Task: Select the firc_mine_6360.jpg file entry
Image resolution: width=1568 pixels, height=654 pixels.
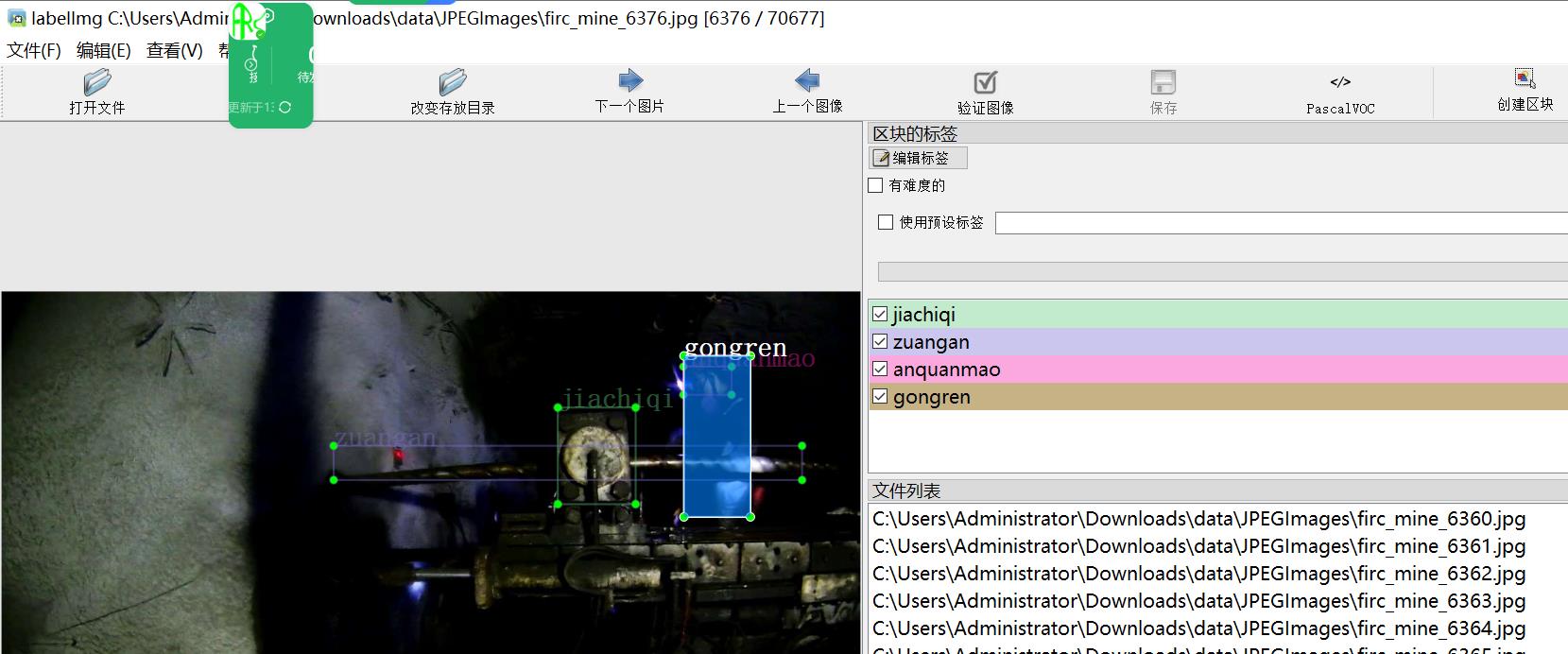Action: [1198, 519]
